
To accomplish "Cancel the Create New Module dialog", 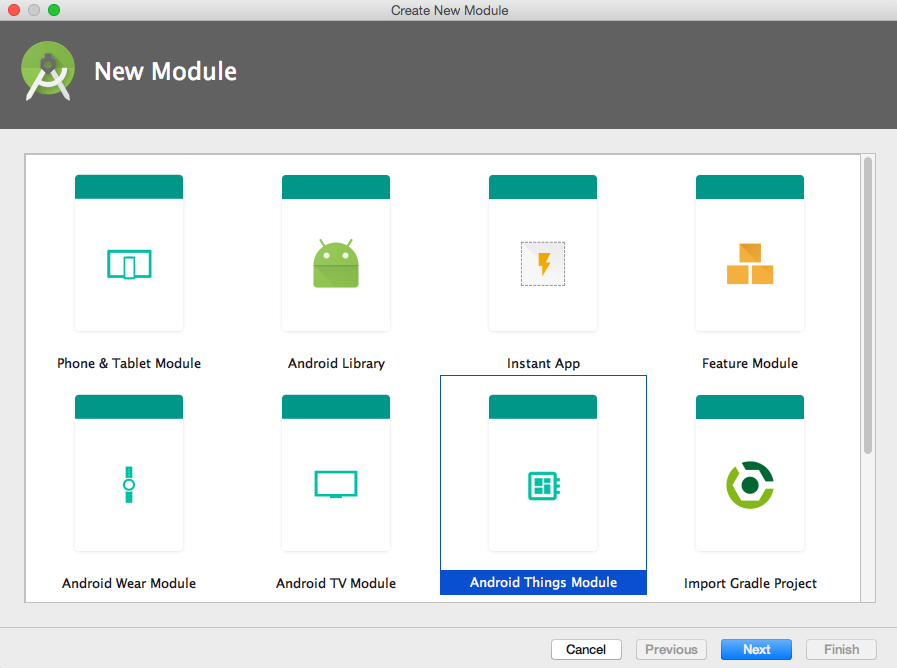I will [586, 650].
